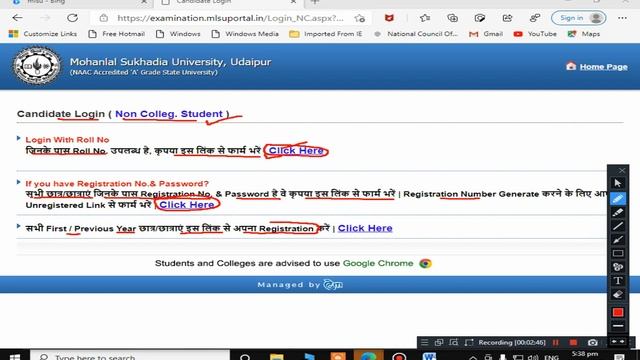Open Free Hotmail bookmark
Screen dimensions: 640x360
117,34
